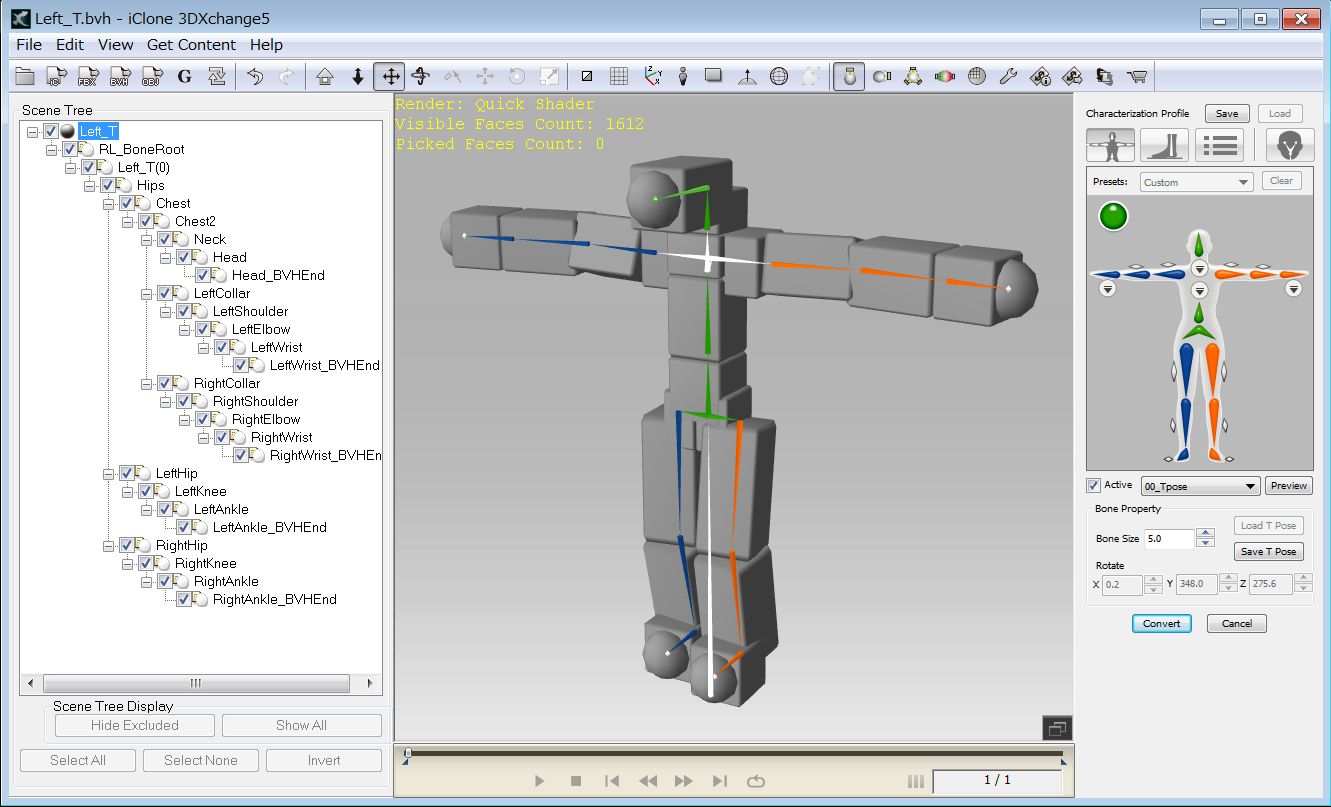
Task: Open the Presets Custom dropdown
Action: 1197,182
